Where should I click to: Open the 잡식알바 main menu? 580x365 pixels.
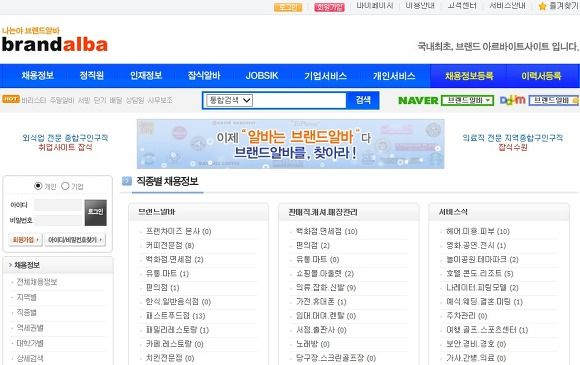(x=204, y=76)
